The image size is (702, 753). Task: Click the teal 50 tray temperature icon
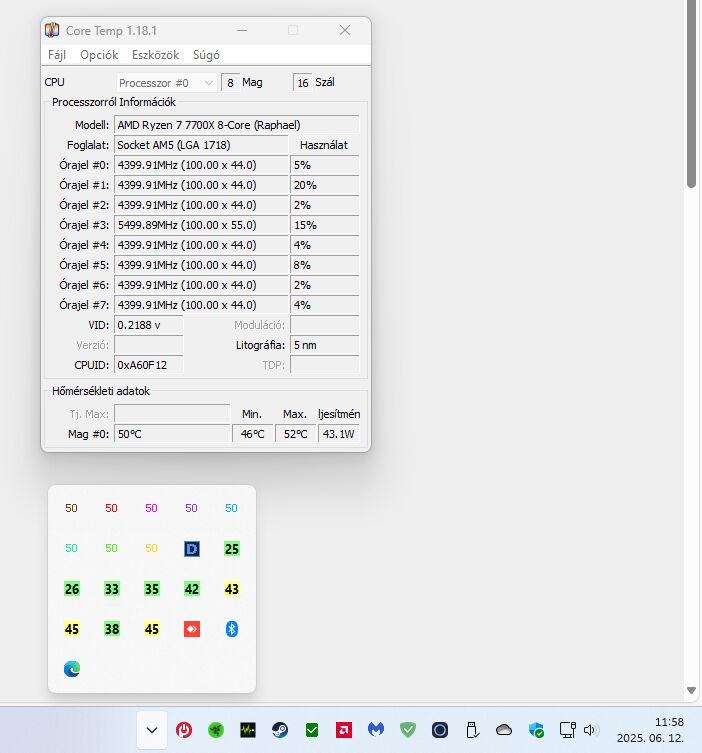(x=72, y=548)
